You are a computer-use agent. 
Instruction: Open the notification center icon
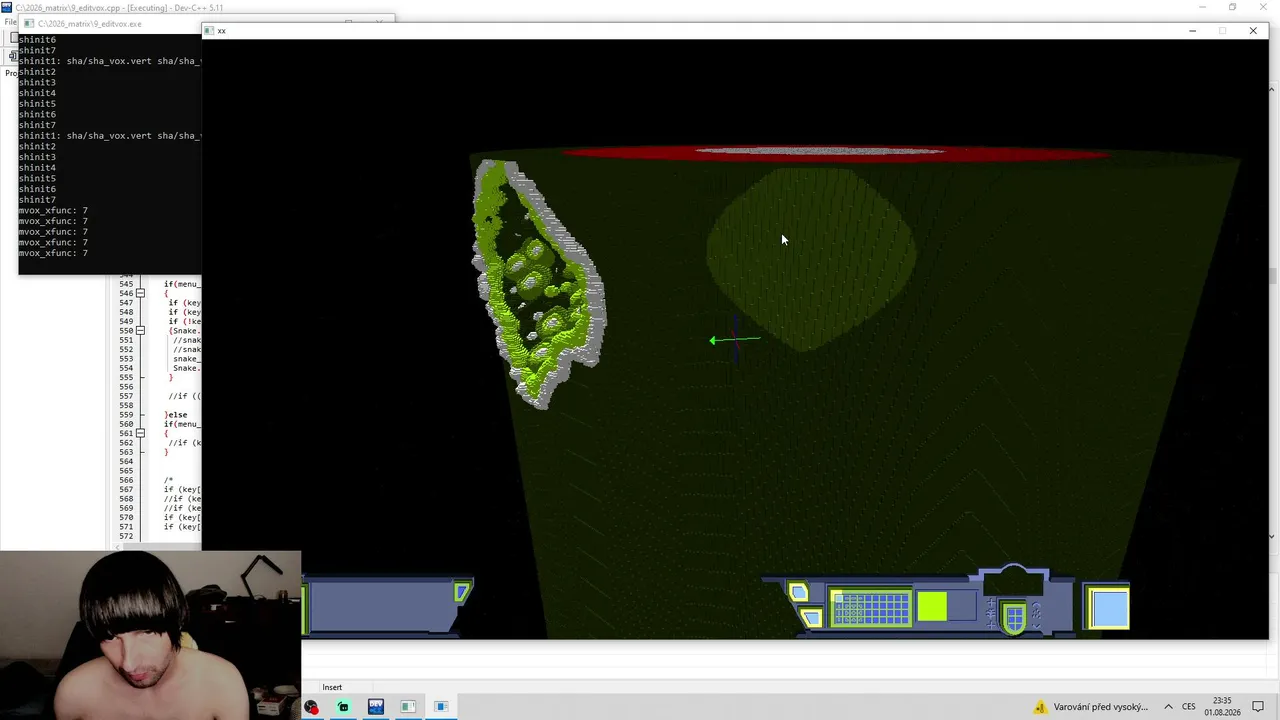pyautogui.click(x=1258, y=707)
